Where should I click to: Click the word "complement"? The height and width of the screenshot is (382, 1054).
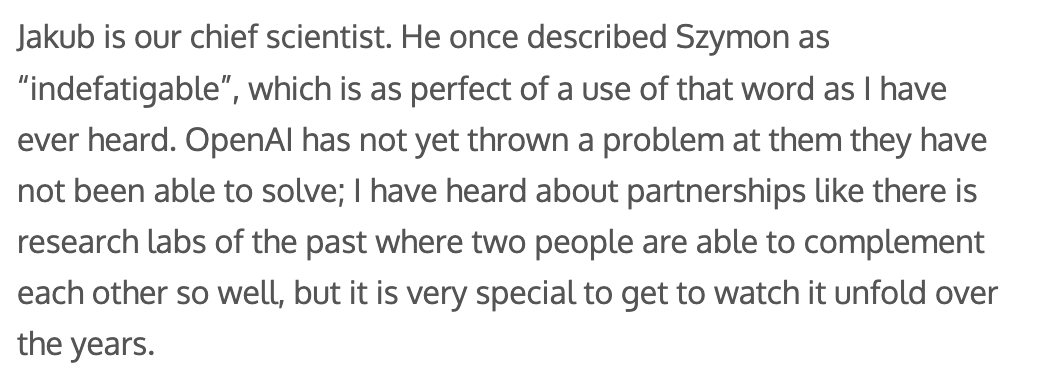[894, 244]
